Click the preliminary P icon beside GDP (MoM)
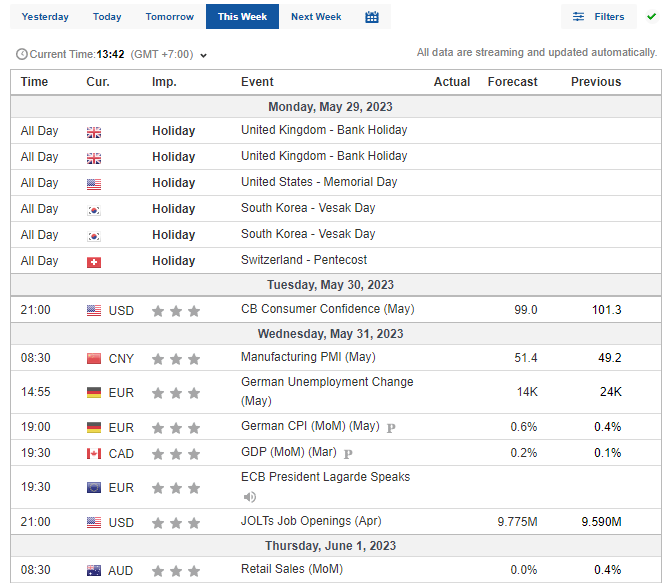The image size is (671, 583). [x=348, y=454]
